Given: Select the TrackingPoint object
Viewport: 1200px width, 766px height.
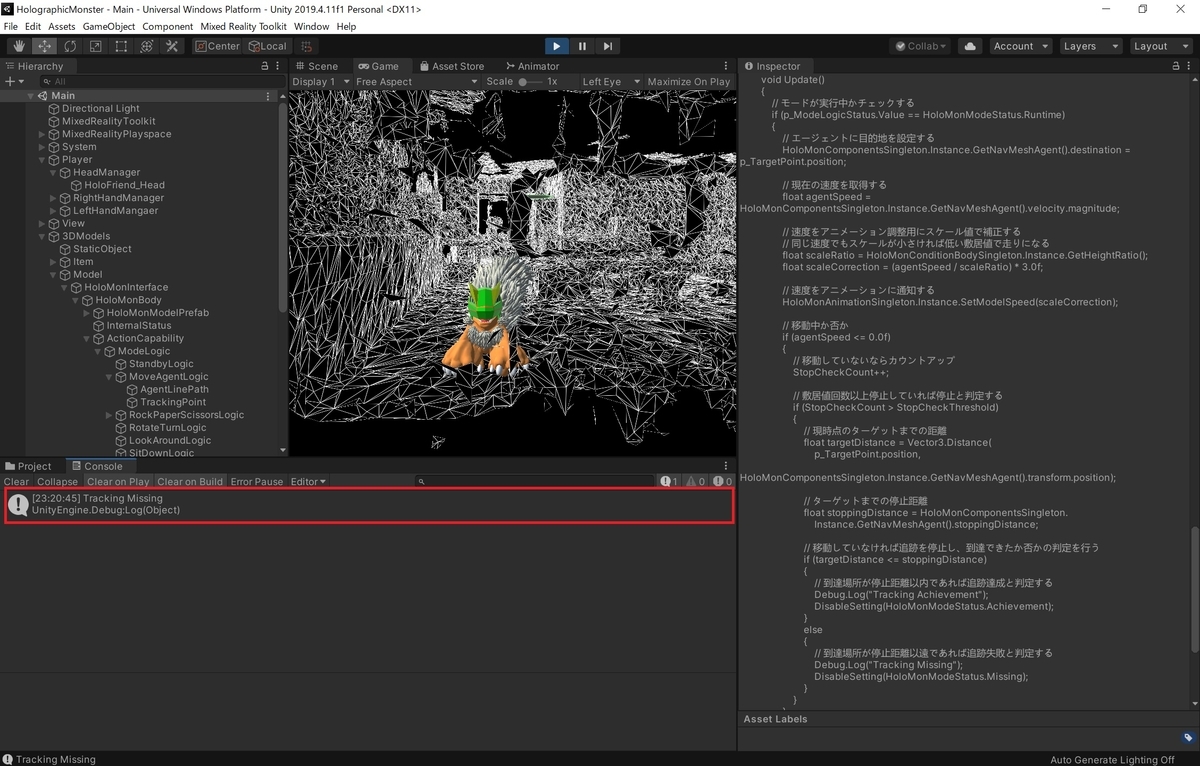Looking at the screenshot, I should point(173,402).
